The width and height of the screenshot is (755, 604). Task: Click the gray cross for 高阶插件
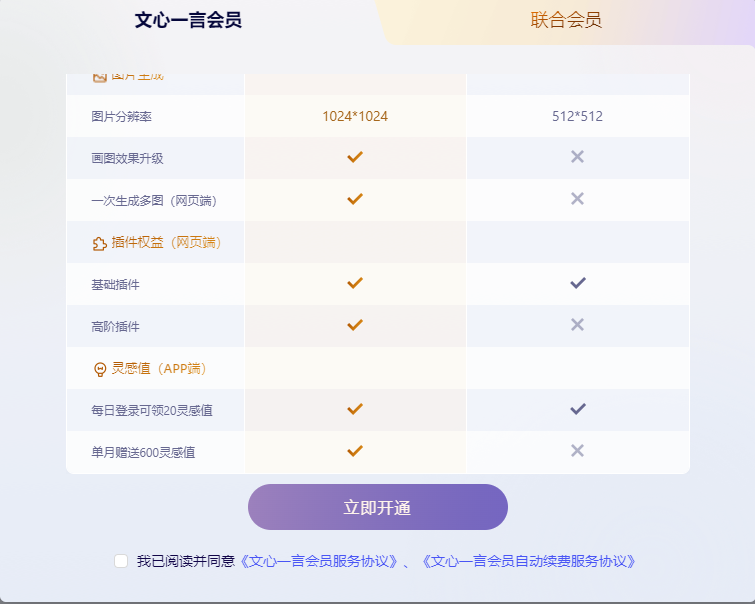click(577, 325)
